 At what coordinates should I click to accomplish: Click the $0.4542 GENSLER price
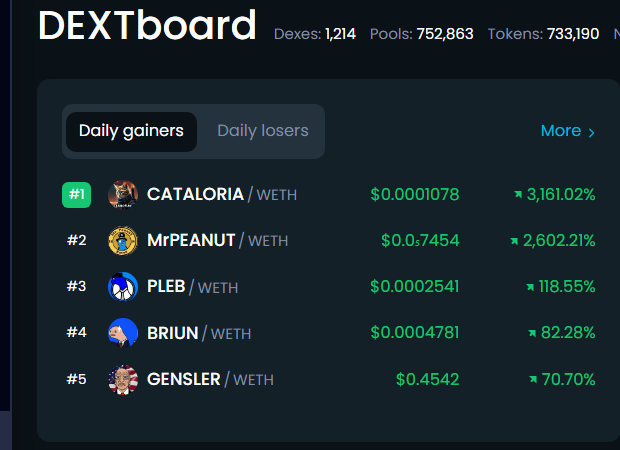click(x=427, y=379)
